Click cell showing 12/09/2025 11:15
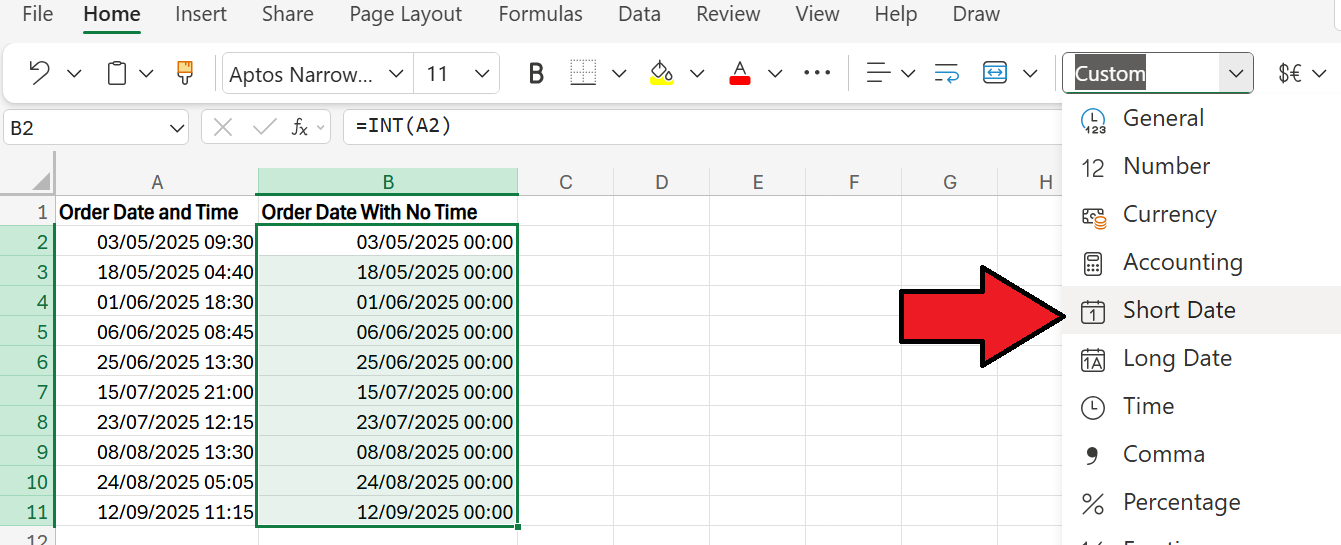This screenshot has height=545, width=1341. click(157, 512)
